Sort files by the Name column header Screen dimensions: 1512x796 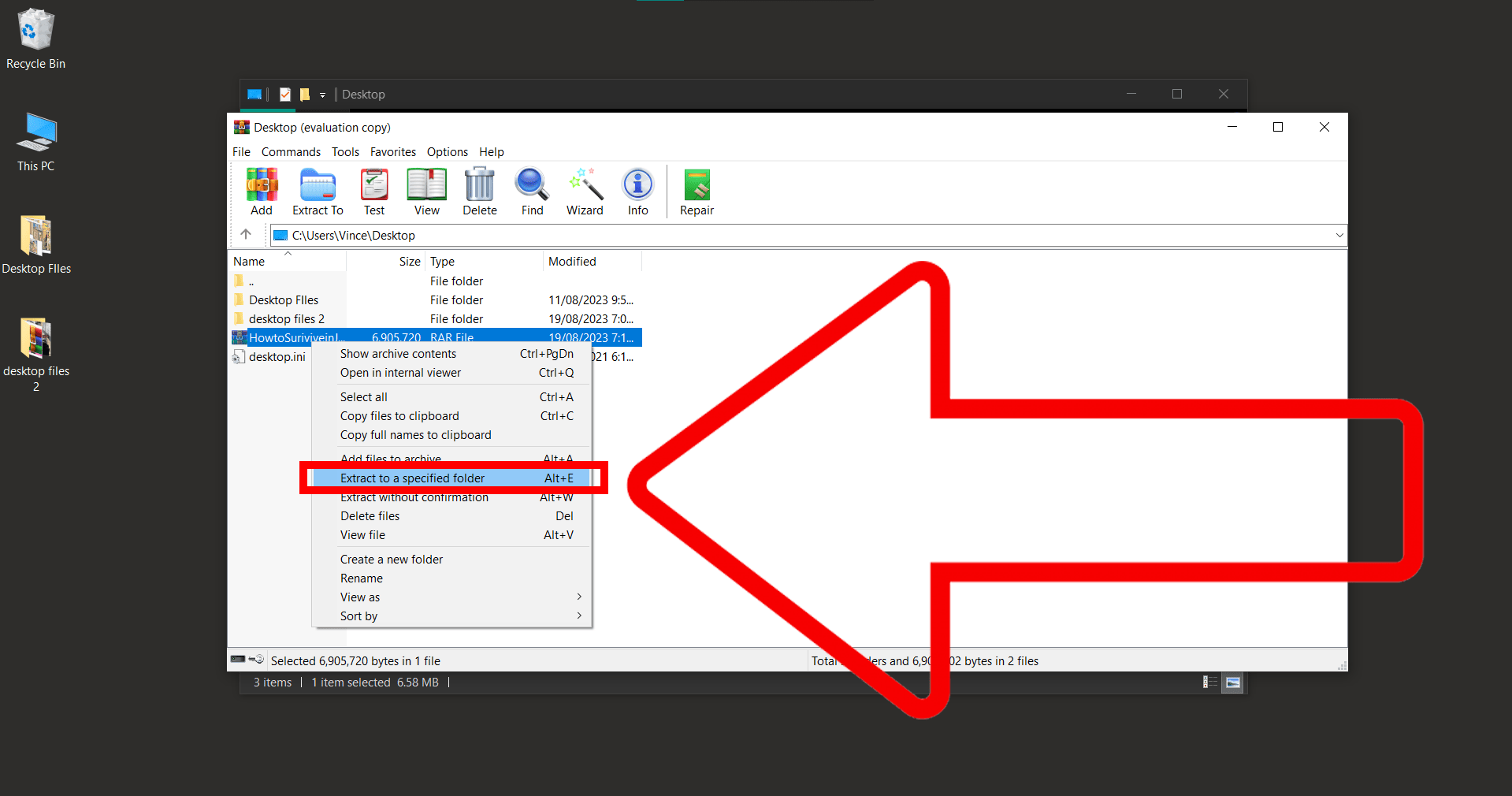coord(249,261)
